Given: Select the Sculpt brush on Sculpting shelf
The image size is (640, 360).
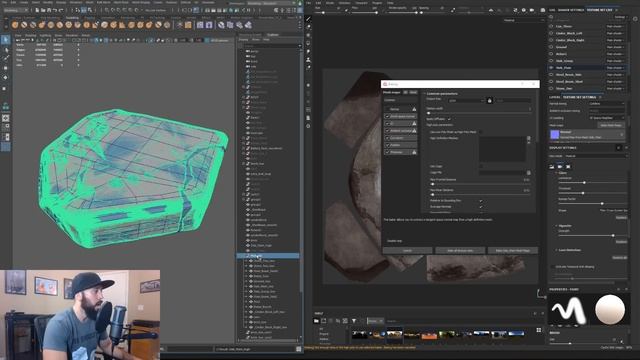Looking at the screenshot, I should pos(15,25).
